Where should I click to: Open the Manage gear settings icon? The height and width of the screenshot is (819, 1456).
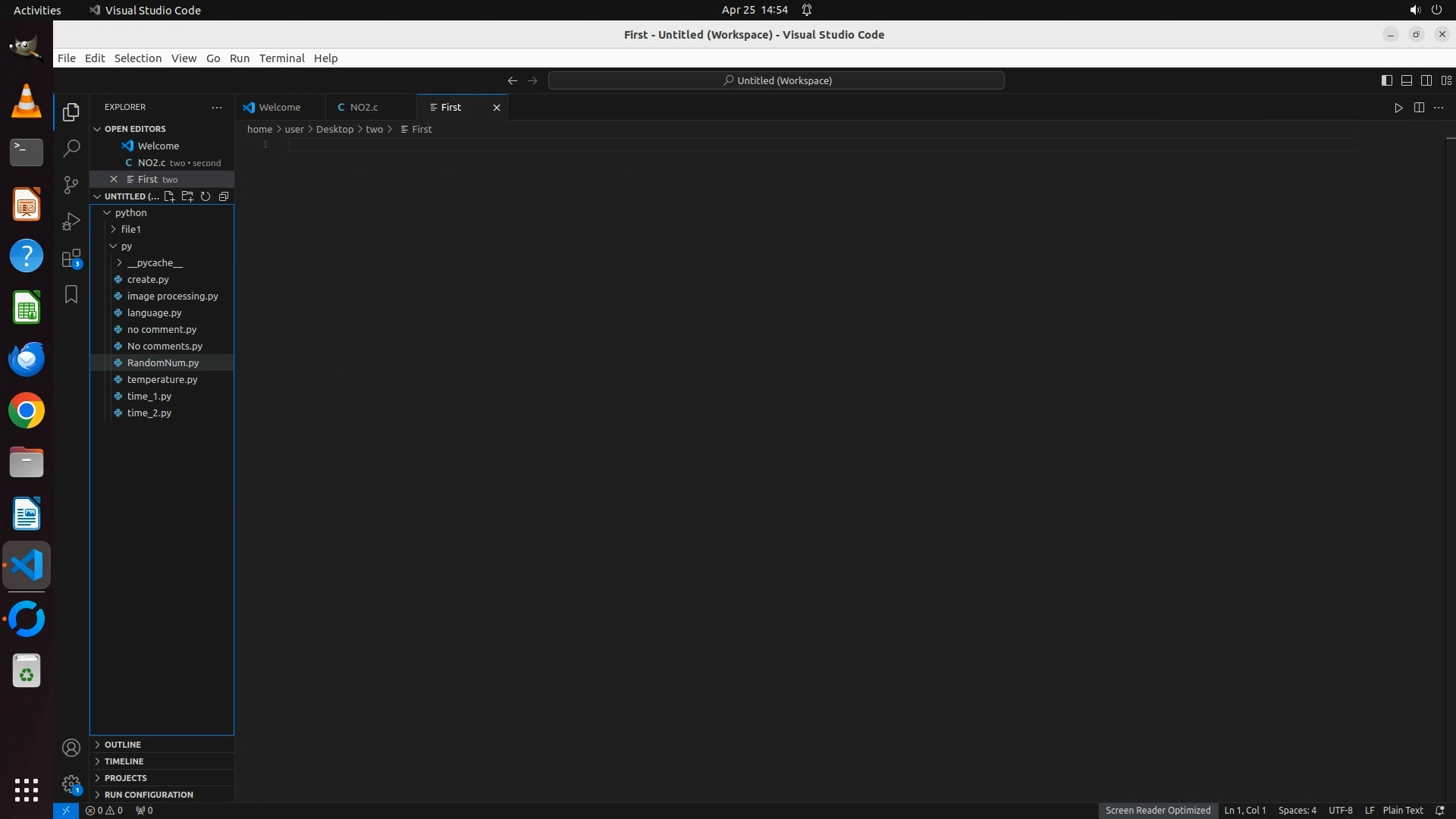tap(71, 783)
